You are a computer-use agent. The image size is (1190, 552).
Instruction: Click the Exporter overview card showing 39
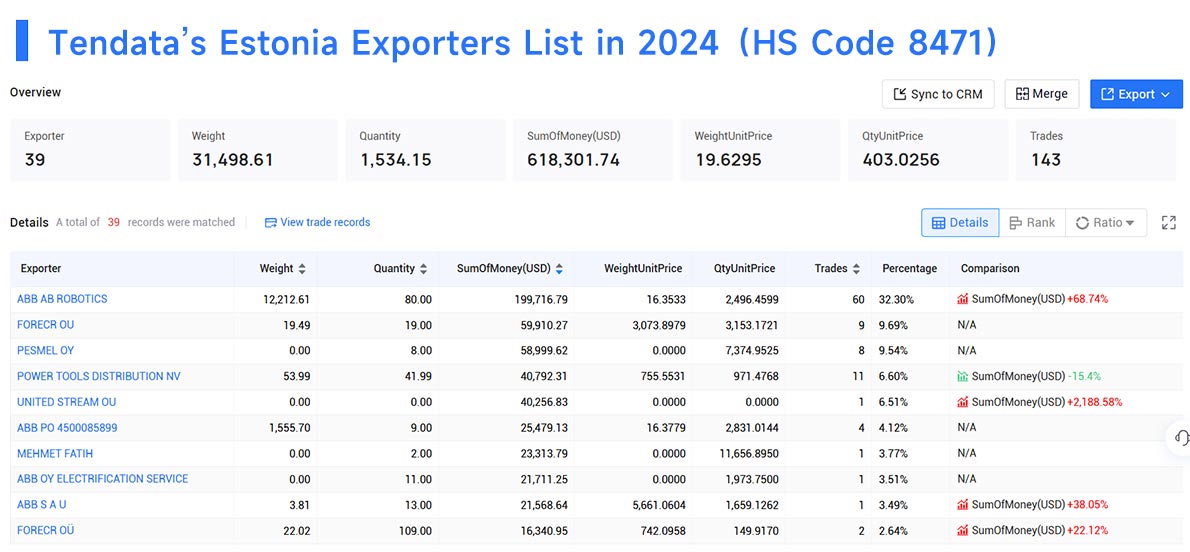click(90, 150)
